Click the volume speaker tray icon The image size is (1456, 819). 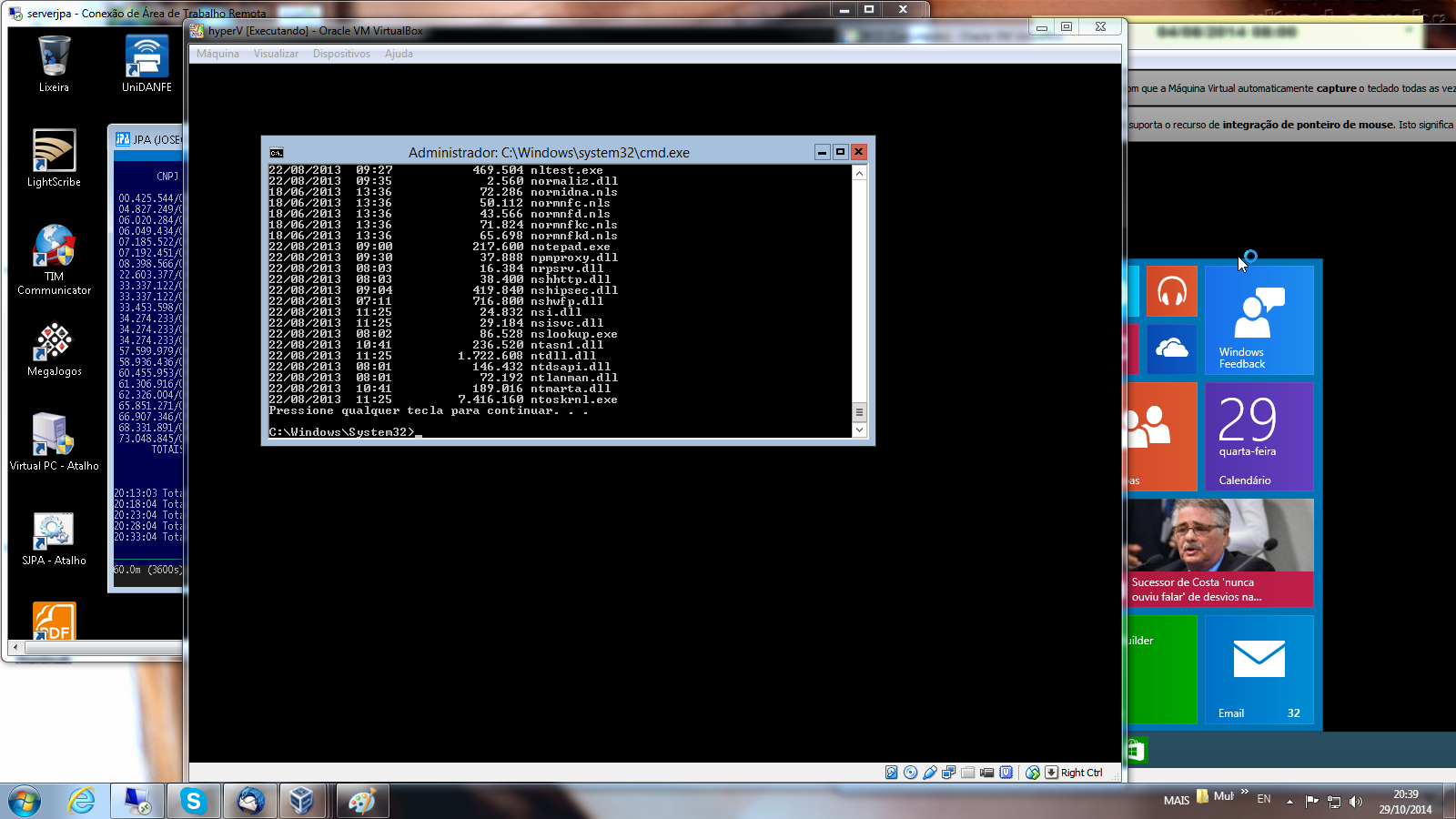[1356, 802]
